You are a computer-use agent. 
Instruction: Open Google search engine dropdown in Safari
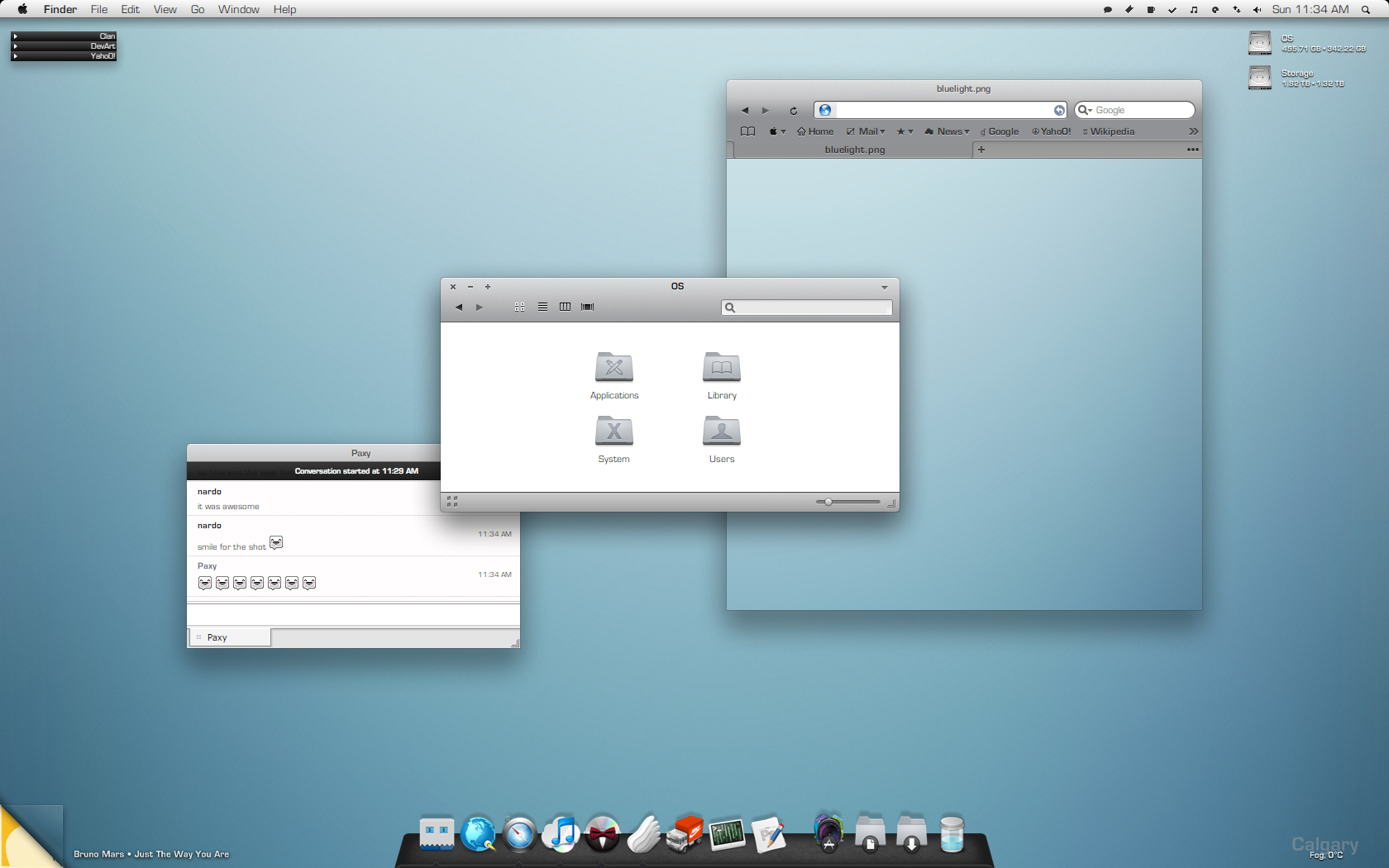pos(1085,110)
